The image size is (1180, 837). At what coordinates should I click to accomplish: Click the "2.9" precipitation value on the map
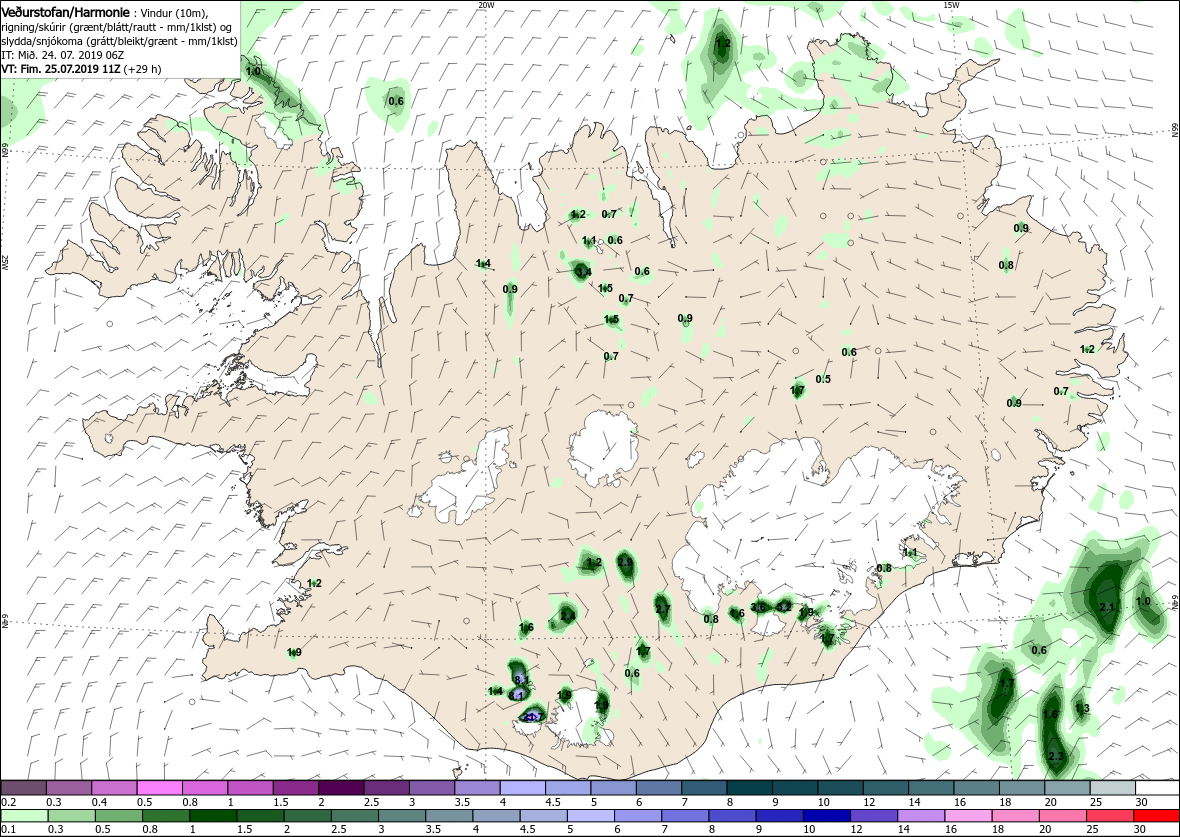point(625,562)
